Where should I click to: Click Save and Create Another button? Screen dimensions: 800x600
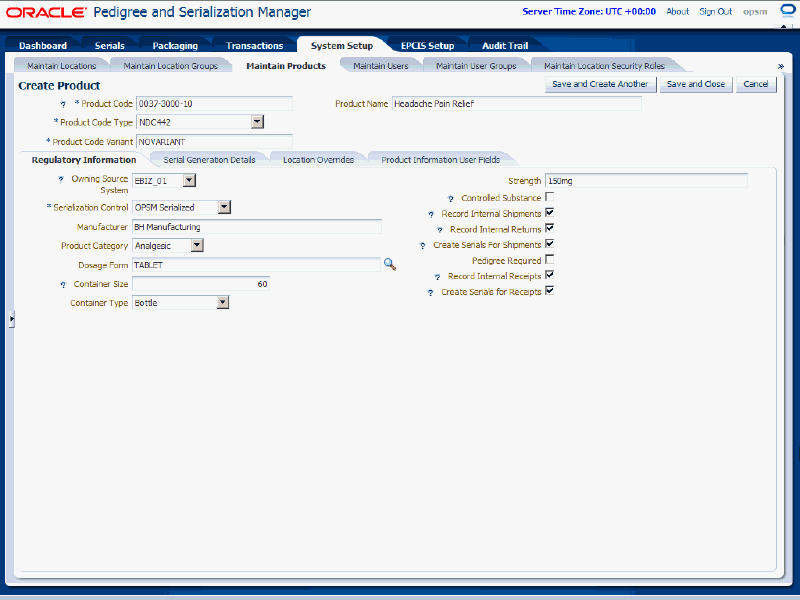click(x=601, y=84)
